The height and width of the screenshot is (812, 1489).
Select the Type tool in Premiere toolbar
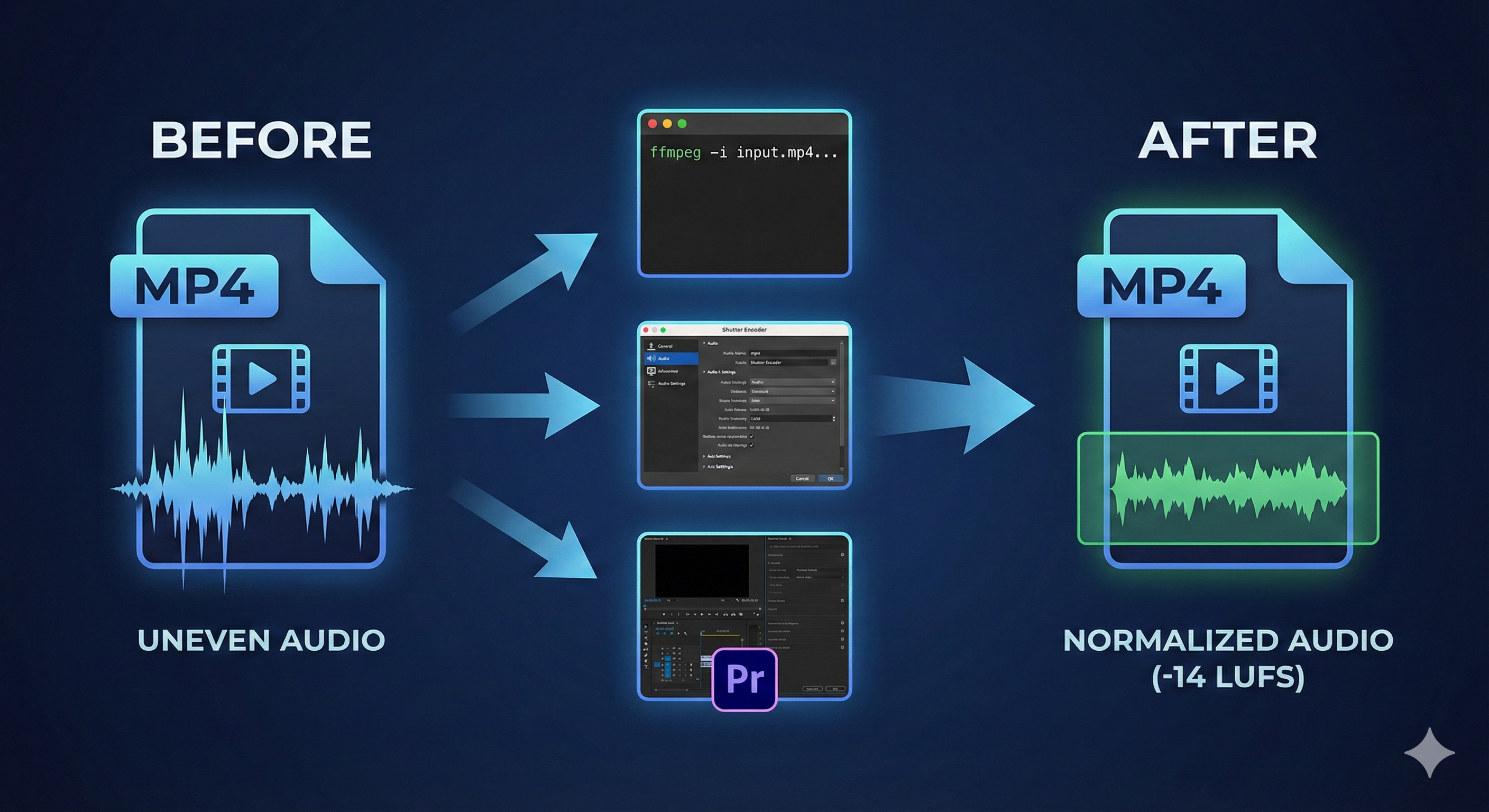646,667
